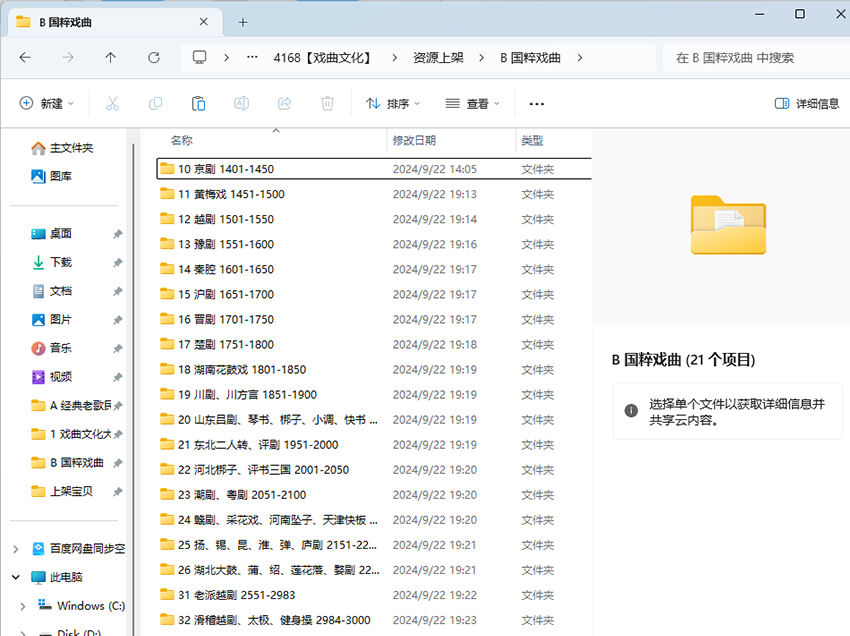Select folder 18 湖南花鼓戏 1801-1850
Image resolution: width=850 pixels, height=636 pixels.
374,370
